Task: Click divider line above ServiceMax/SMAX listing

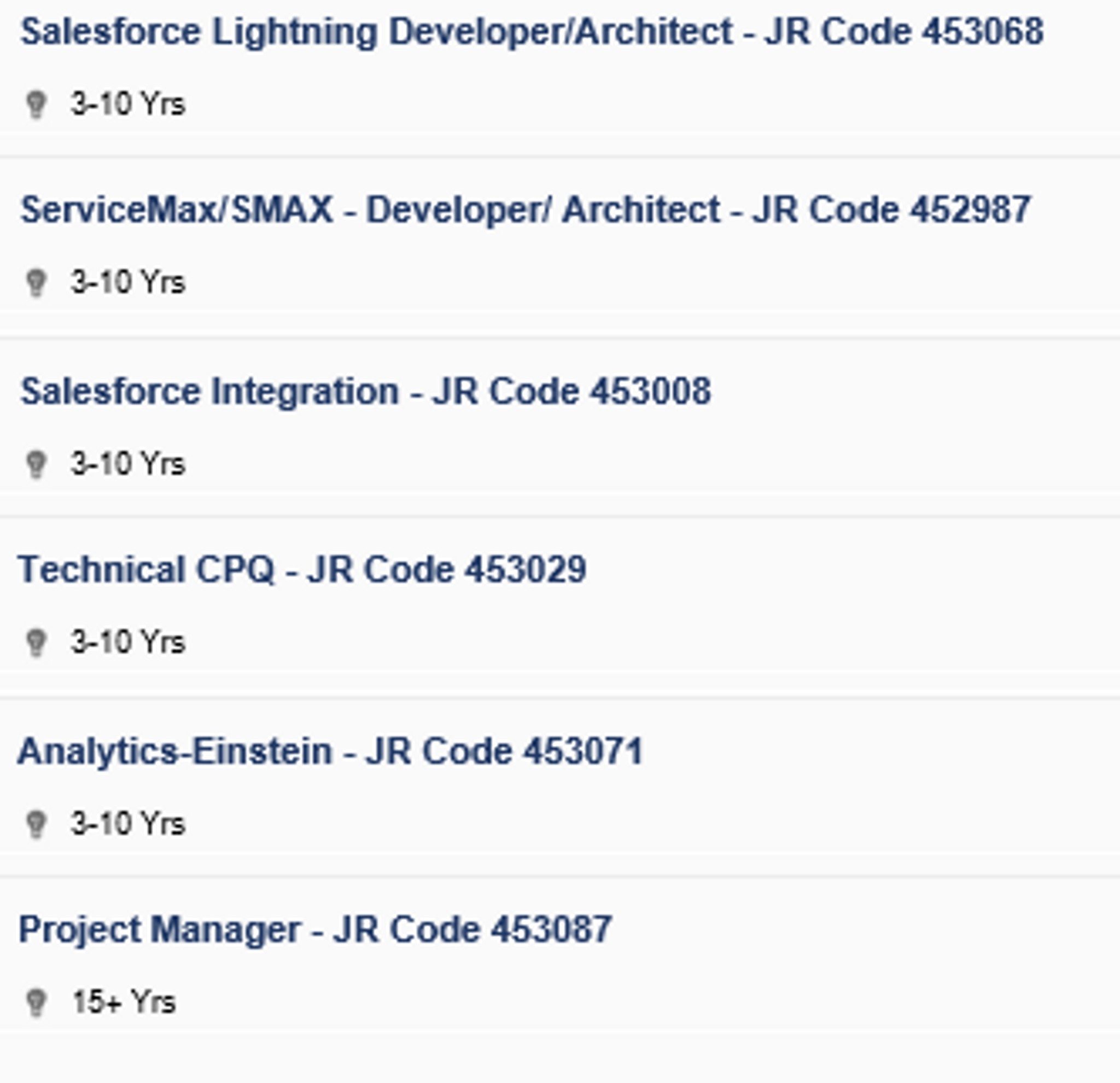Action: pyautogui.click(x=560, y=156)
